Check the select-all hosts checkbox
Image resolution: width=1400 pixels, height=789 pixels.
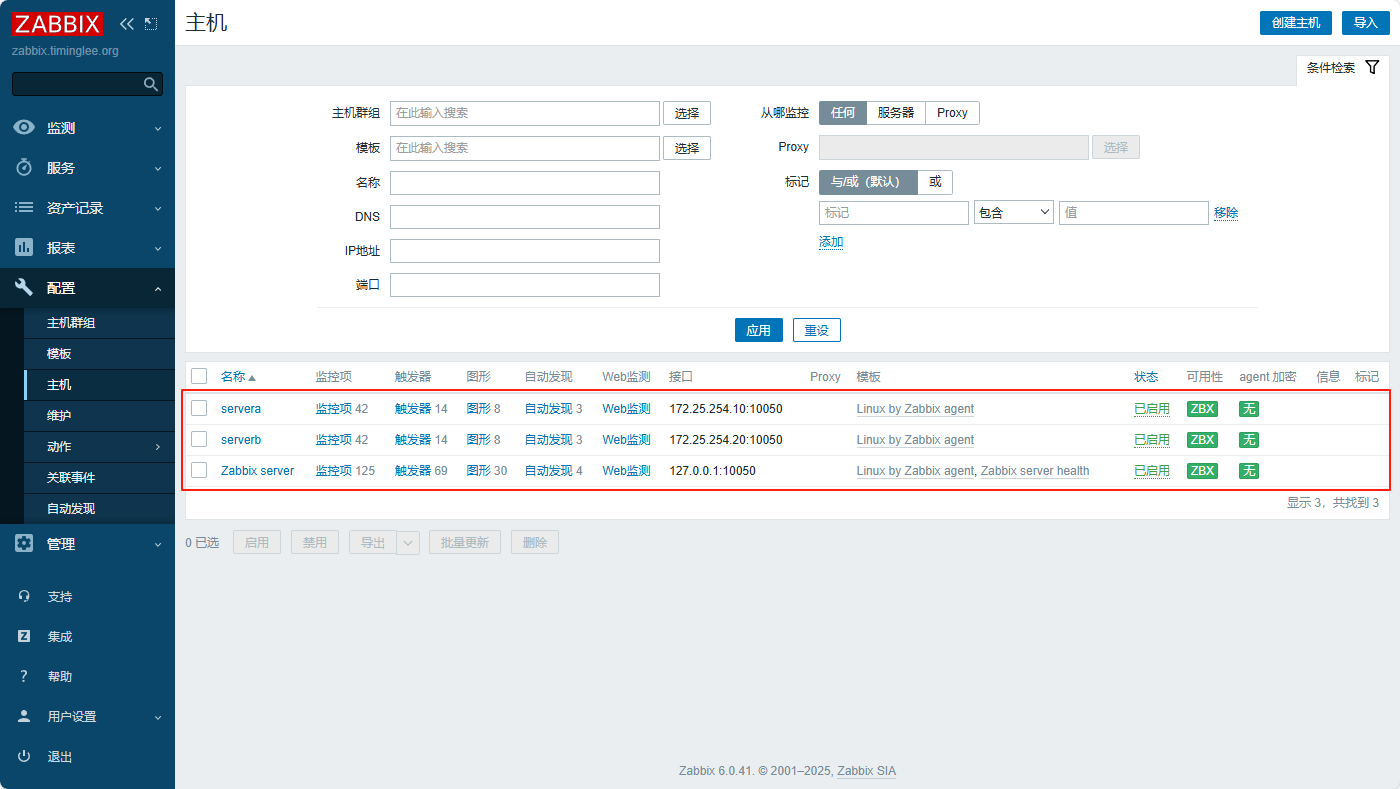(x=199, y=376)
